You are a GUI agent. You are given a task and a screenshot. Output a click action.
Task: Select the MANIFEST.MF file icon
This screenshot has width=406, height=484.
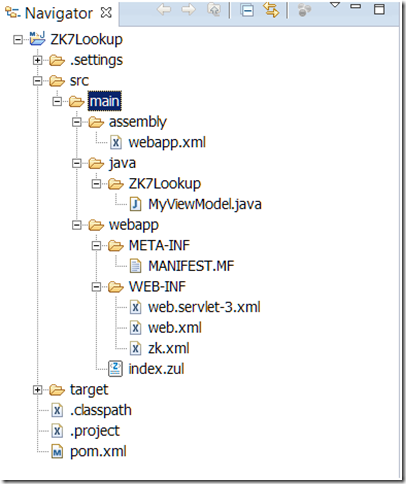[x=135, y=266]
